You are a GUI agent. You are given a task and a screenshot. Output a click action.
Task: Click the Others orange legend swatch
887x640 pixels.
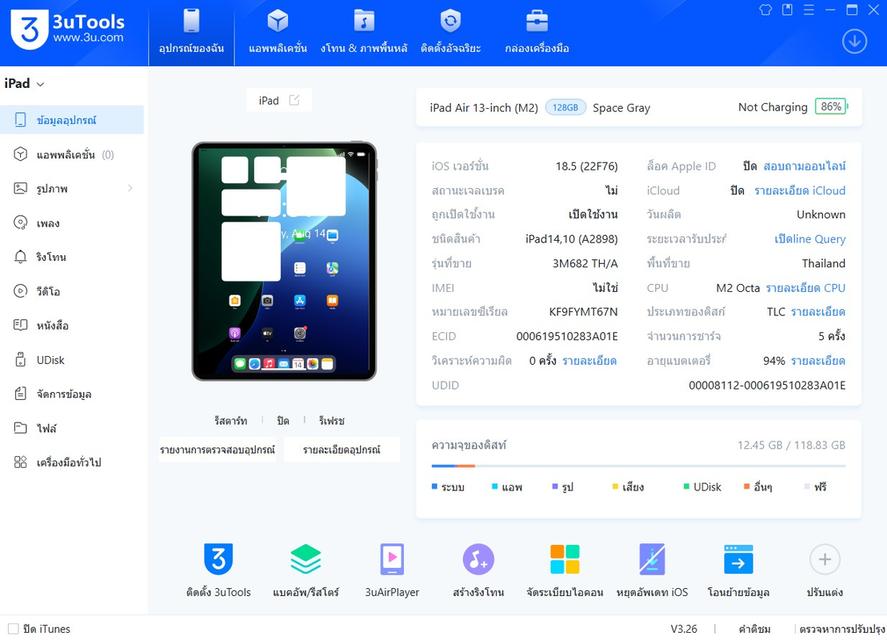747,486
